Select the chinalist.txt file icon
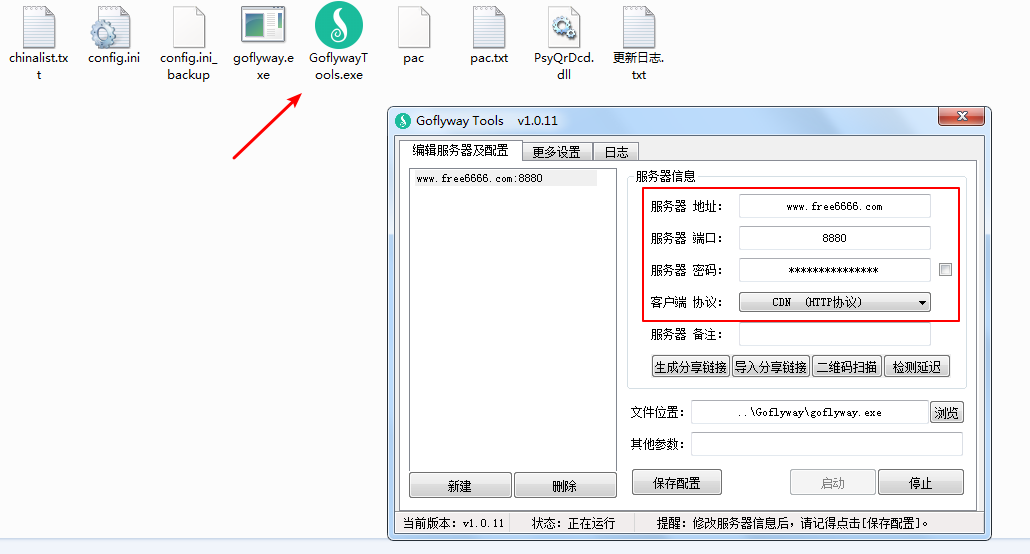Viewport: 1030px width, 554px height. (x=39, y=27)
